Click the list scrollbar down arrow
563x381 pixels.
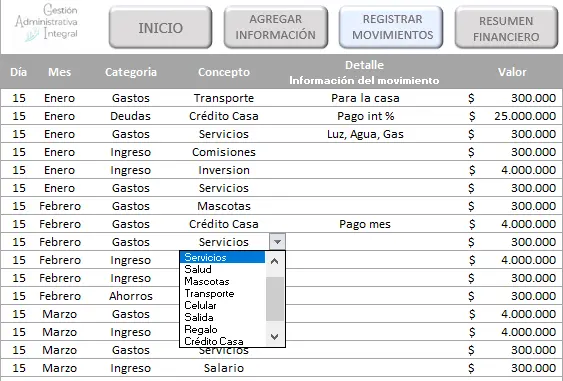(275, 337)
